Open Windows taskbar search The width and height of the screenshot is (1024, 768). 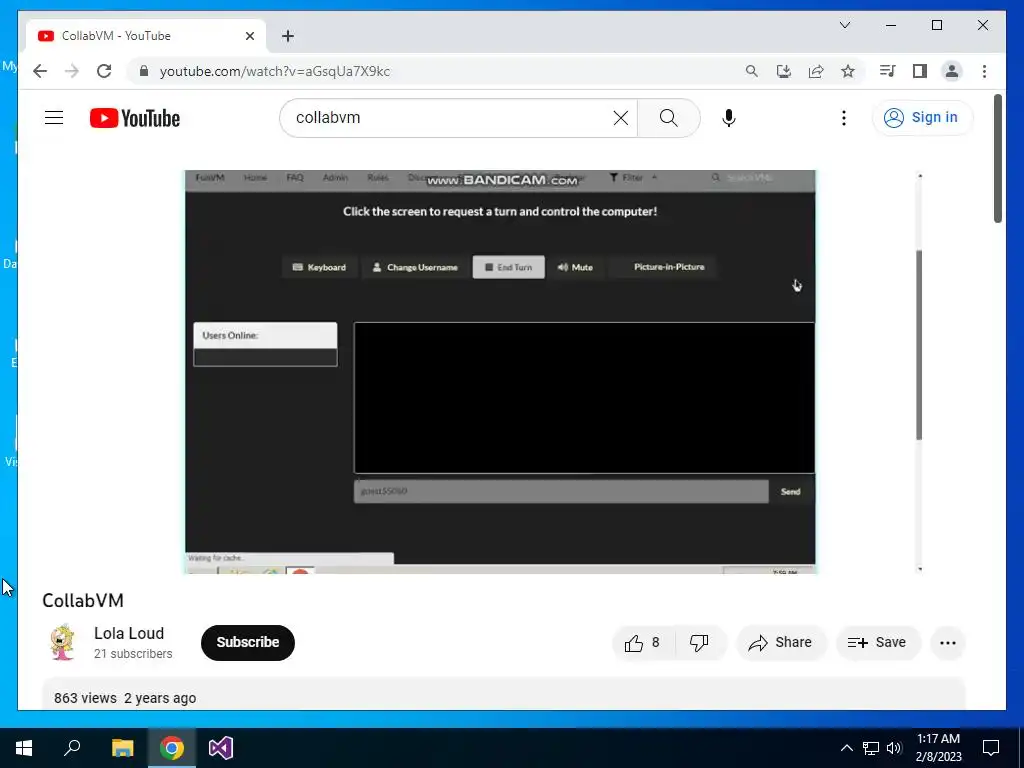point(72,748)
